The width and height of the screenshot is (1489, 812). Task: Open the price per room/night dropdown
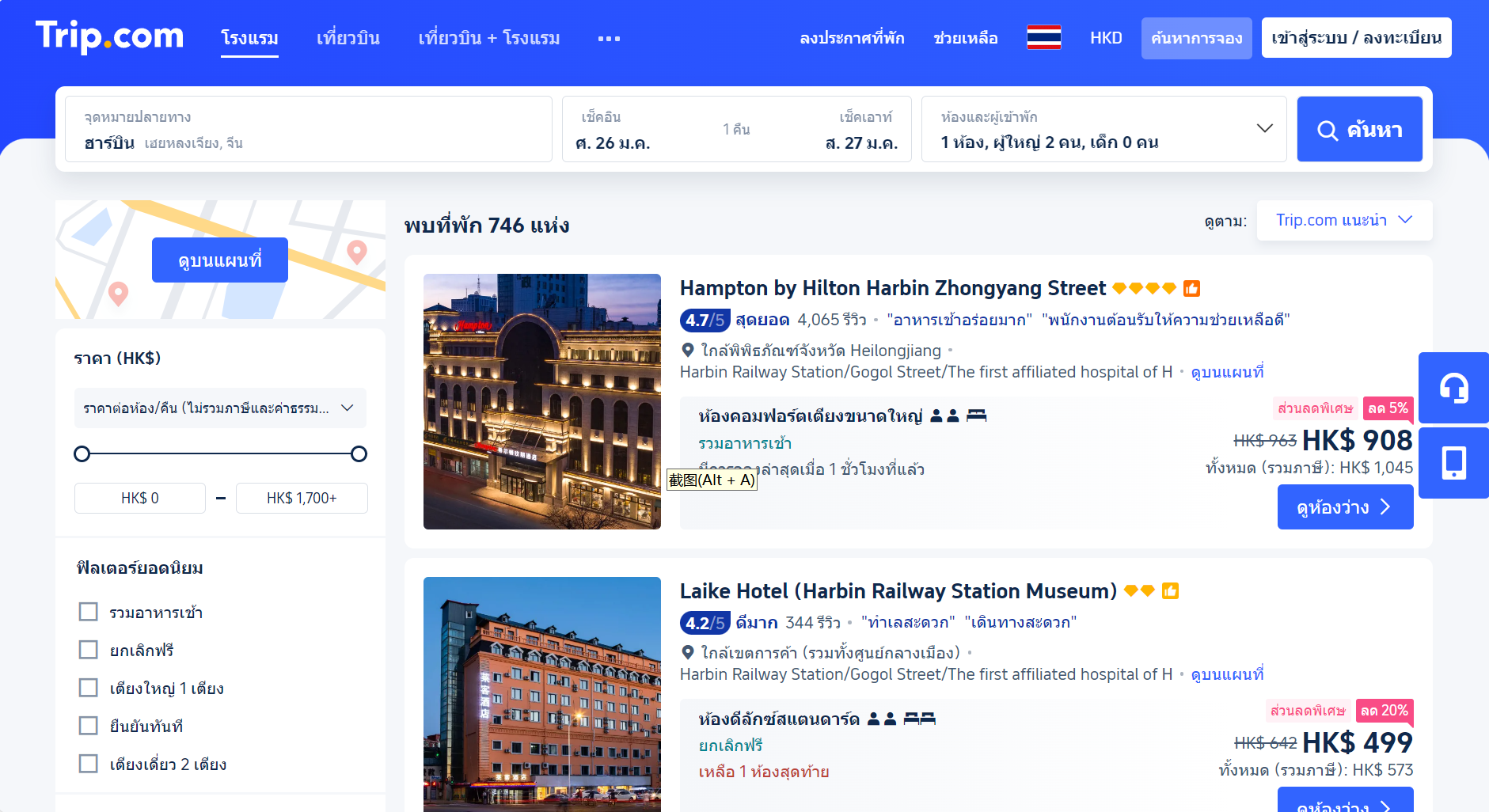[219, 408]
